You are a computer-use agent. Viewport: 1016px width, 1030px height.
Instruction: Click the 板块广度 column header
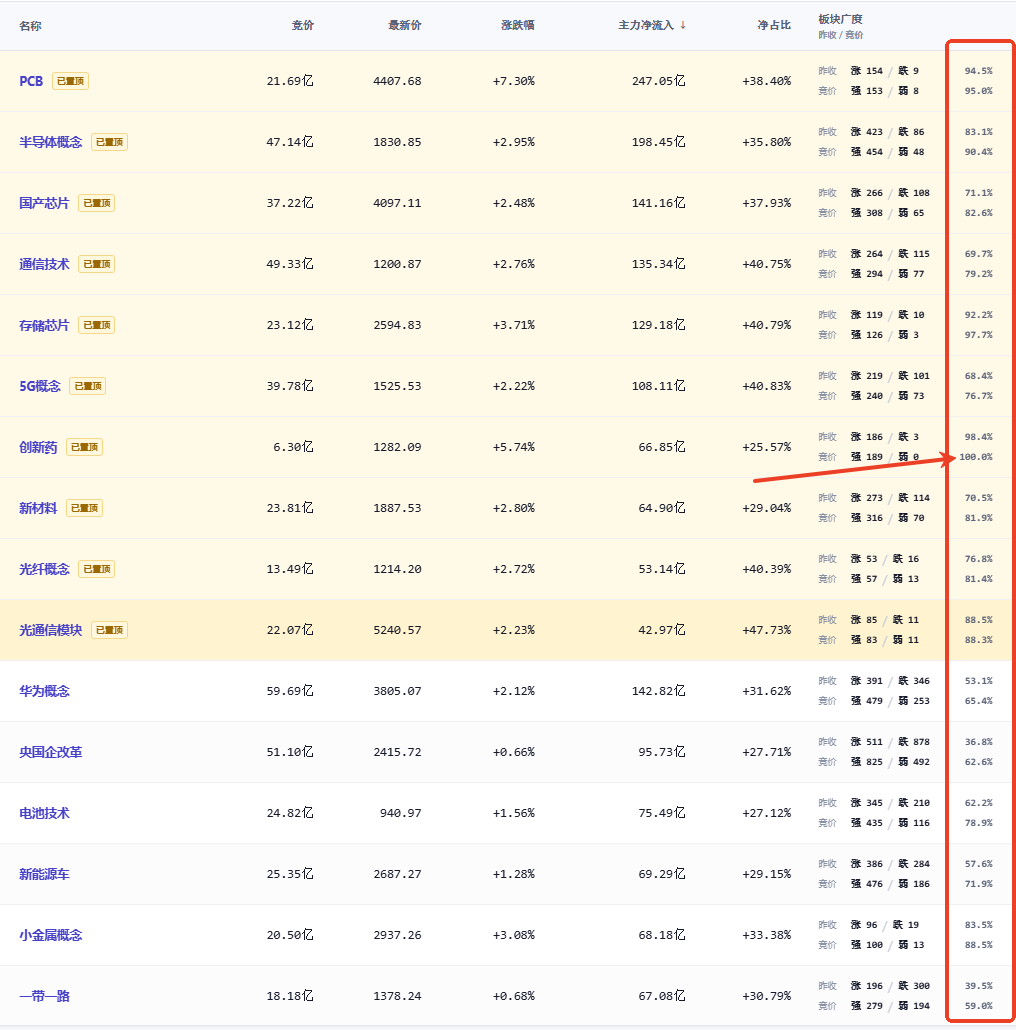[x=840, y=19]
